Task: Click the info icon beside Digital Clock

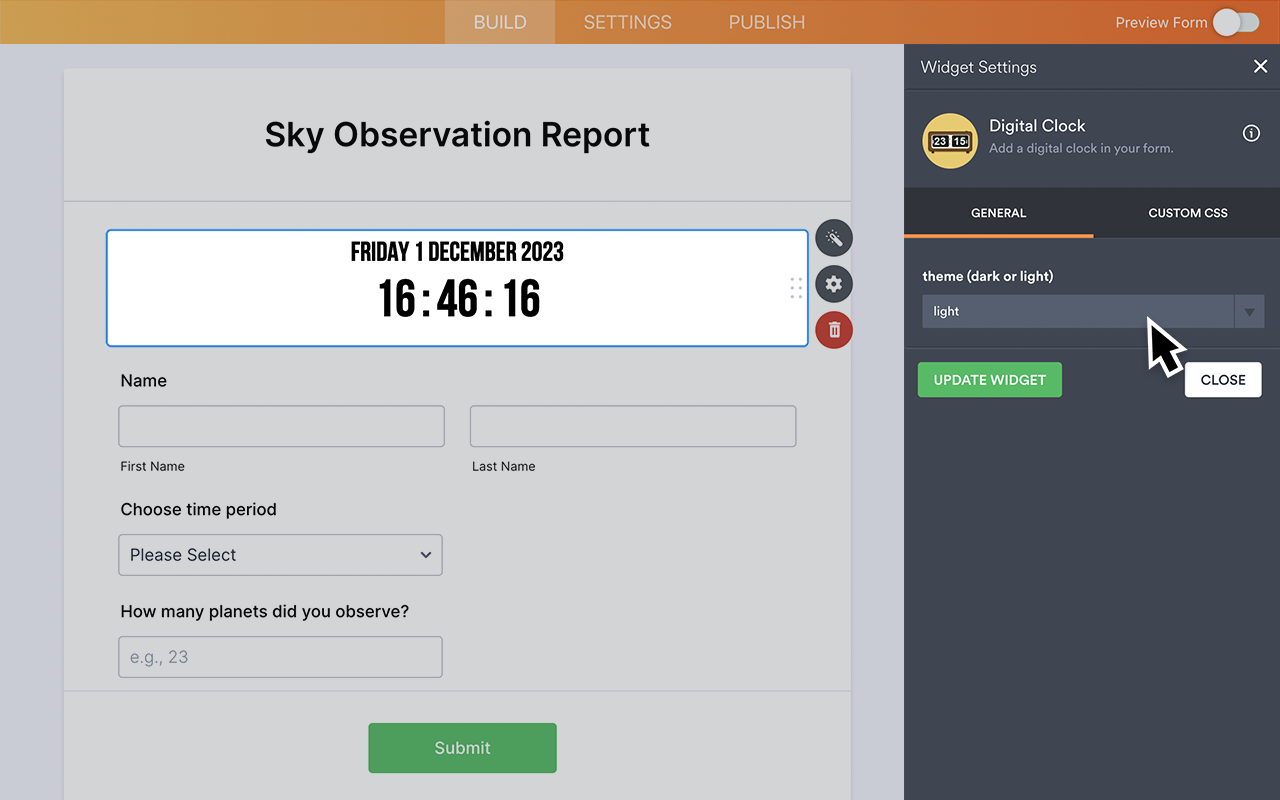Action: (x=1251, y=133)
